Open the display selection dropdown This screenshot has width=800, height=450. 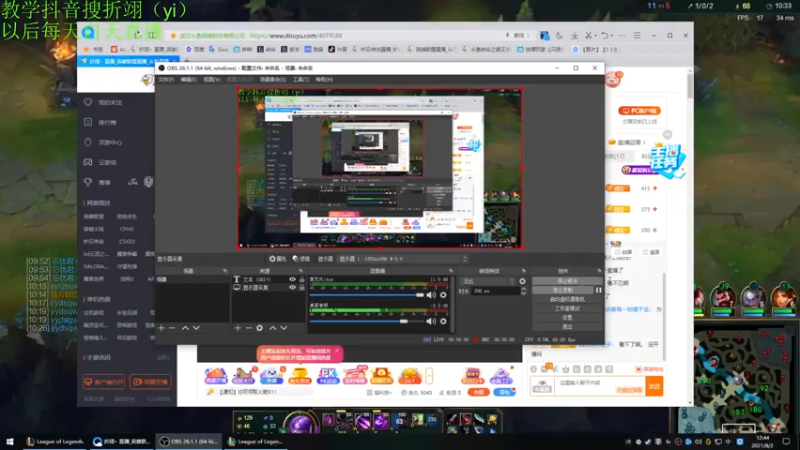[403, 259]
